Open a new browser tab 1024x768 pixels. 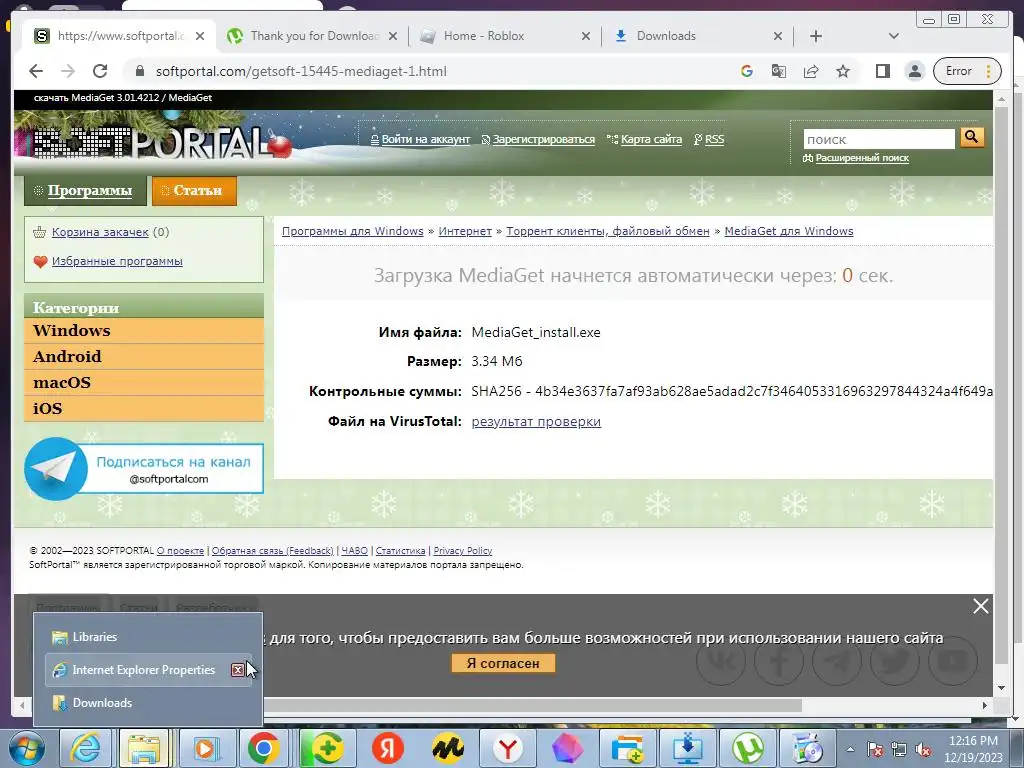point(816,36)
